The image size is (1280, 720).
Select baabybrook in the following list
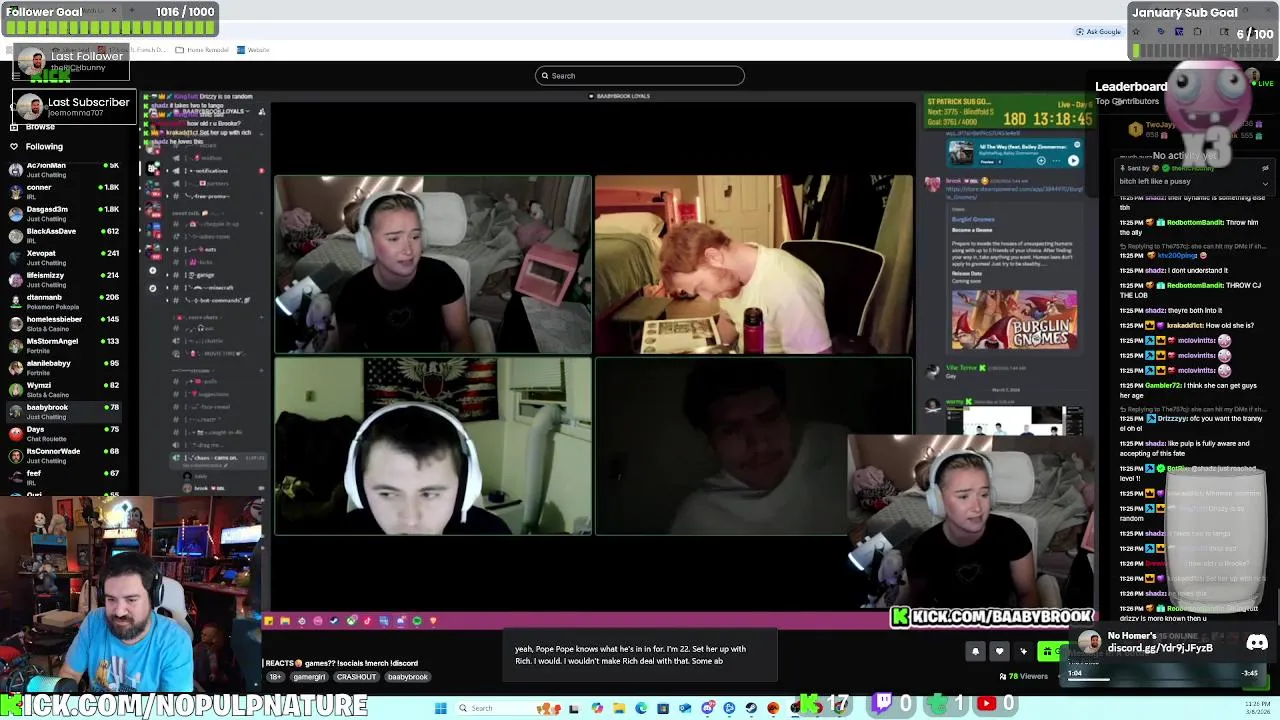[62, 411]
